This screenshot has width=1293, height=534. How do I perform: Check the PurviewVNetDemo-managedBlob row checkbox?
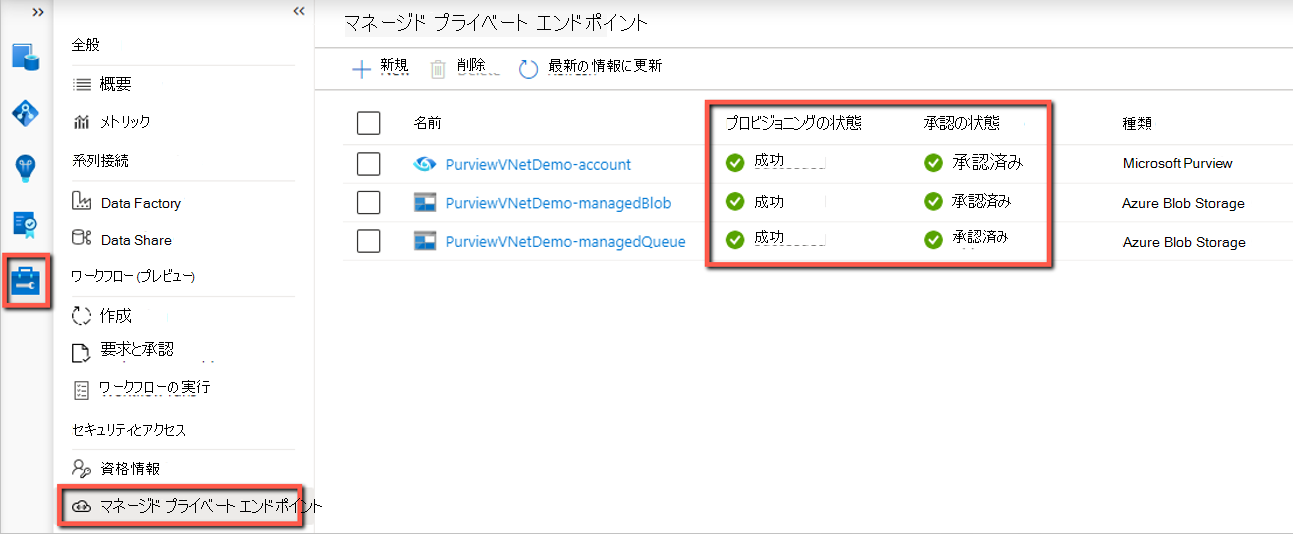click(x=368, y=203)
